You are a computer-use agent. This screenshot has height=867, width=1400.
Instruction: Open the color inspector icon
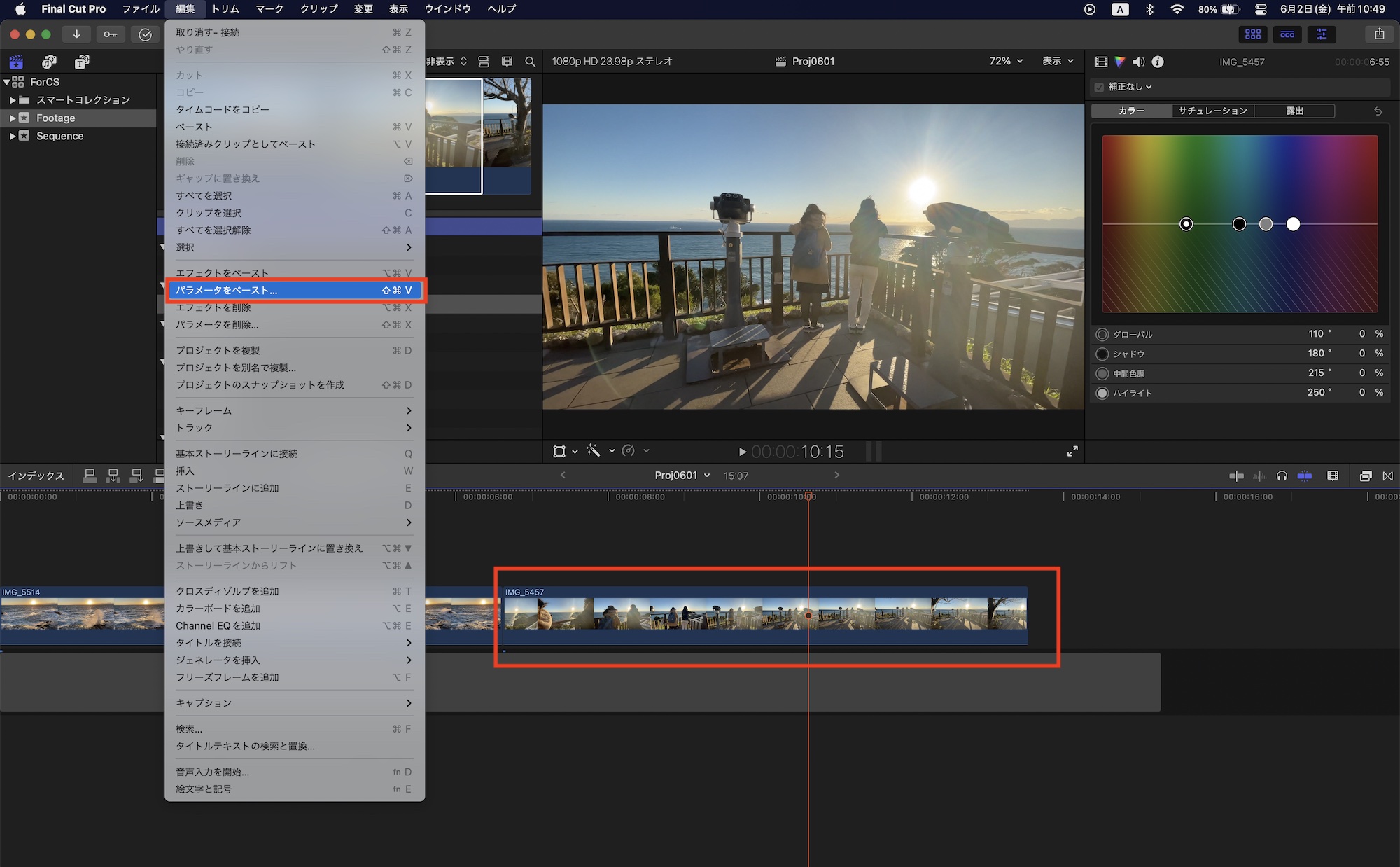[1120, 62]
